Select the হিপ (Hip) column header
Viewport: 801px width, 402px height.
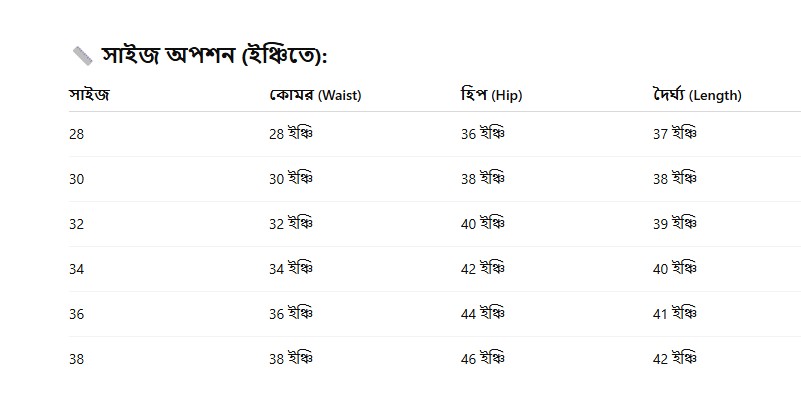(491, 95)
